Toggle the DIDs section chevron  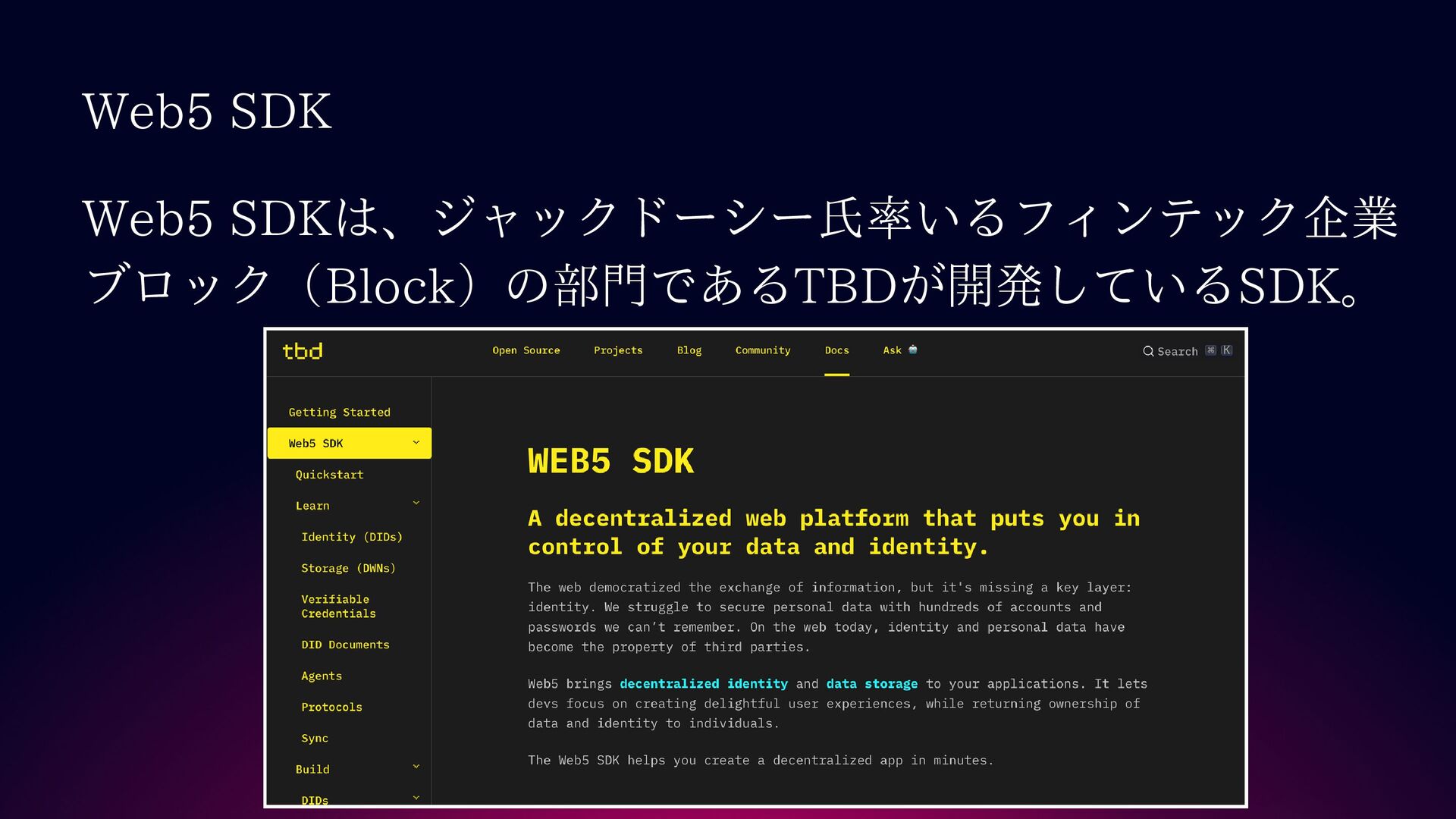[x=416, y=798]
